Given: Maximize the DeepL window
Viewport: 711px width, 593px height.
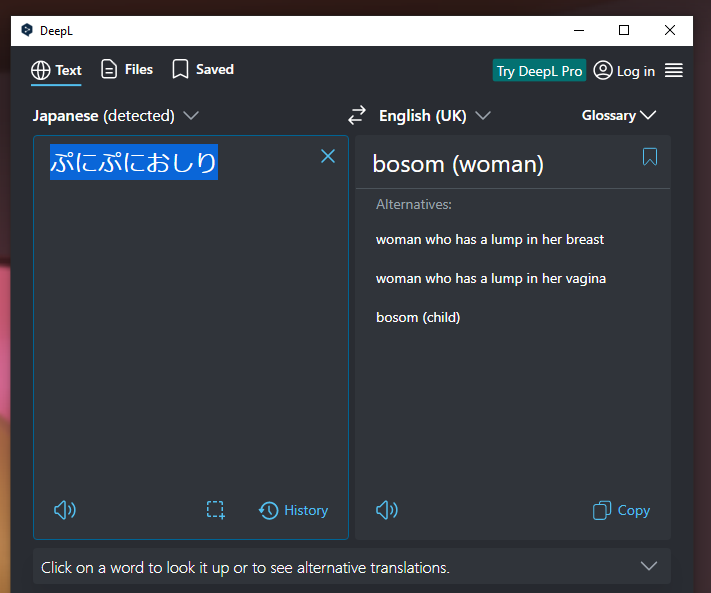Looking at the screenshot, I should click(x=624, y=30).
